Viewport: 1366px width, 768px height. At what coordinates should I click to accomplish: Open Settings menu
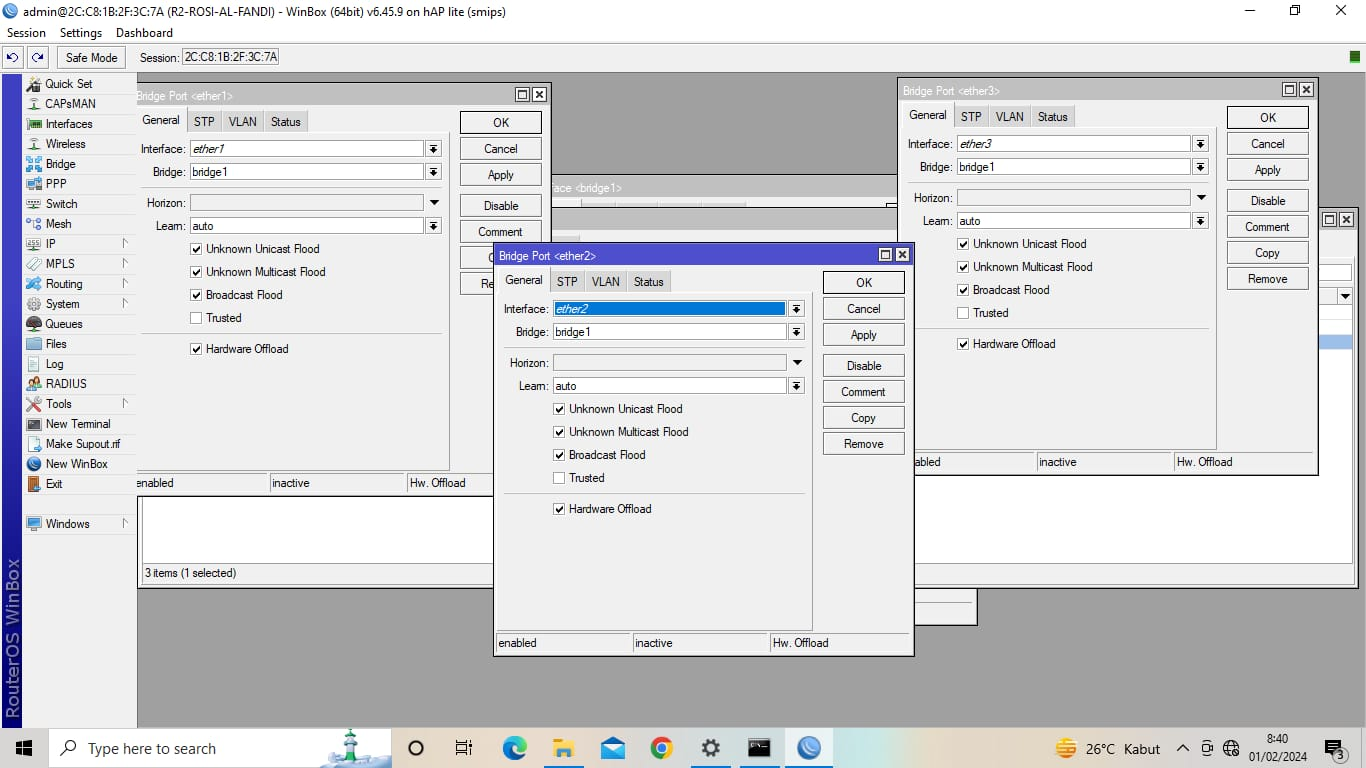pyautogui.click(x=81, y=33)
